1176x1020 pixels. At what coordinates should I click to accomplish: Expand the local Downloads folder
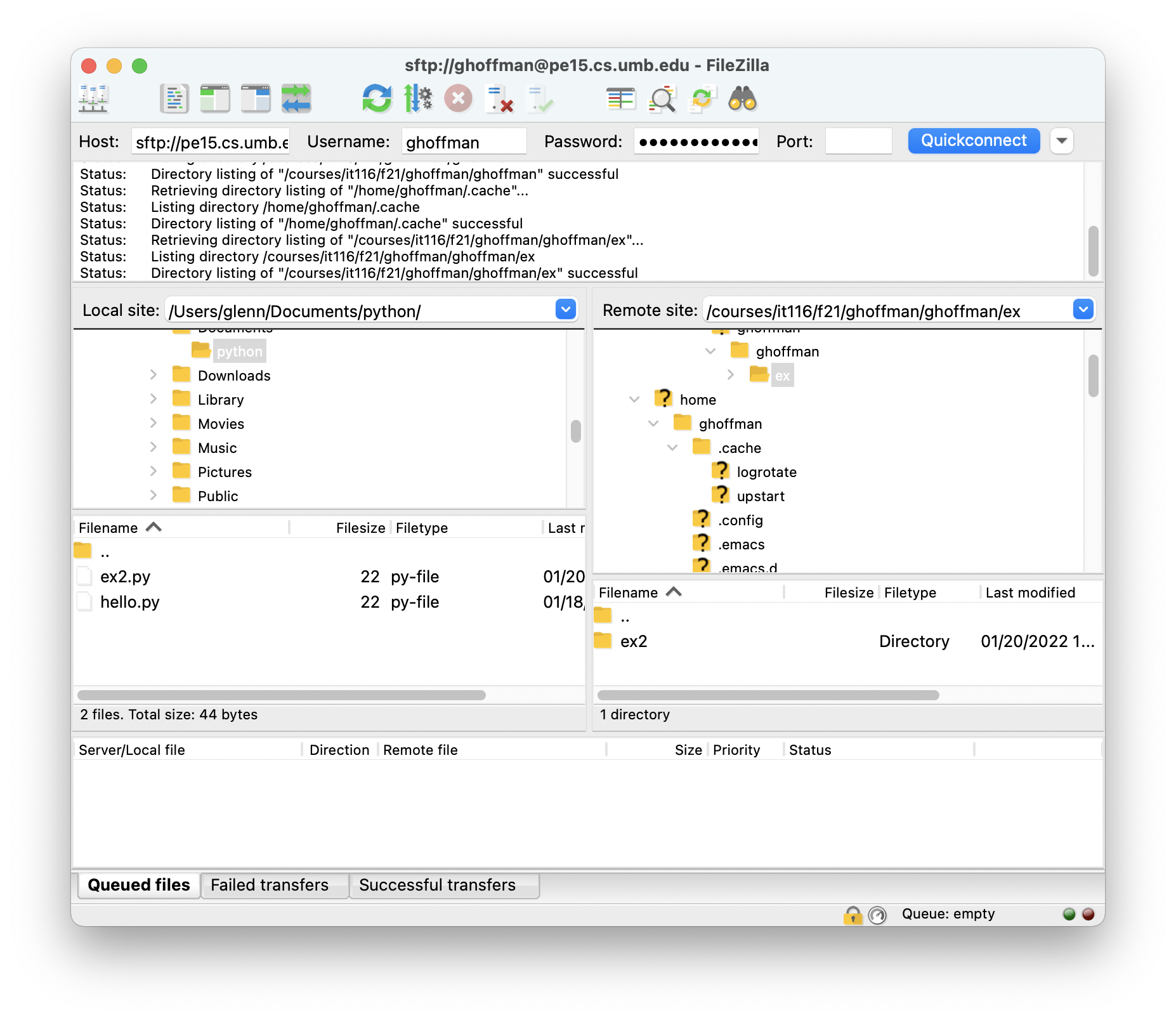153,375
